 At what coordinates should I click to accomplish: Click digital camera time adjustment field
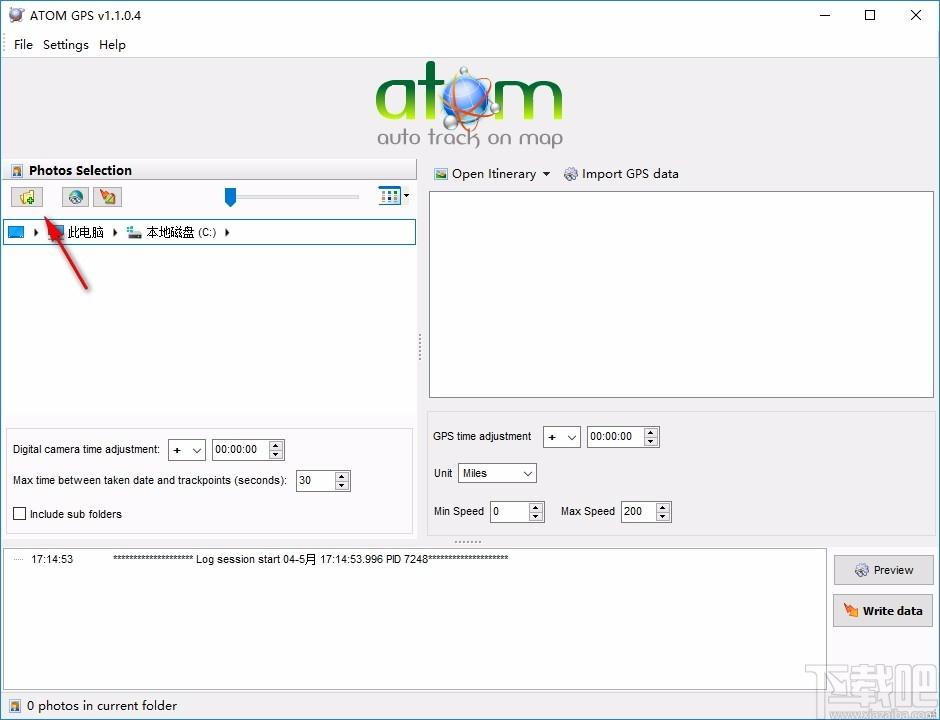[240, 450]
